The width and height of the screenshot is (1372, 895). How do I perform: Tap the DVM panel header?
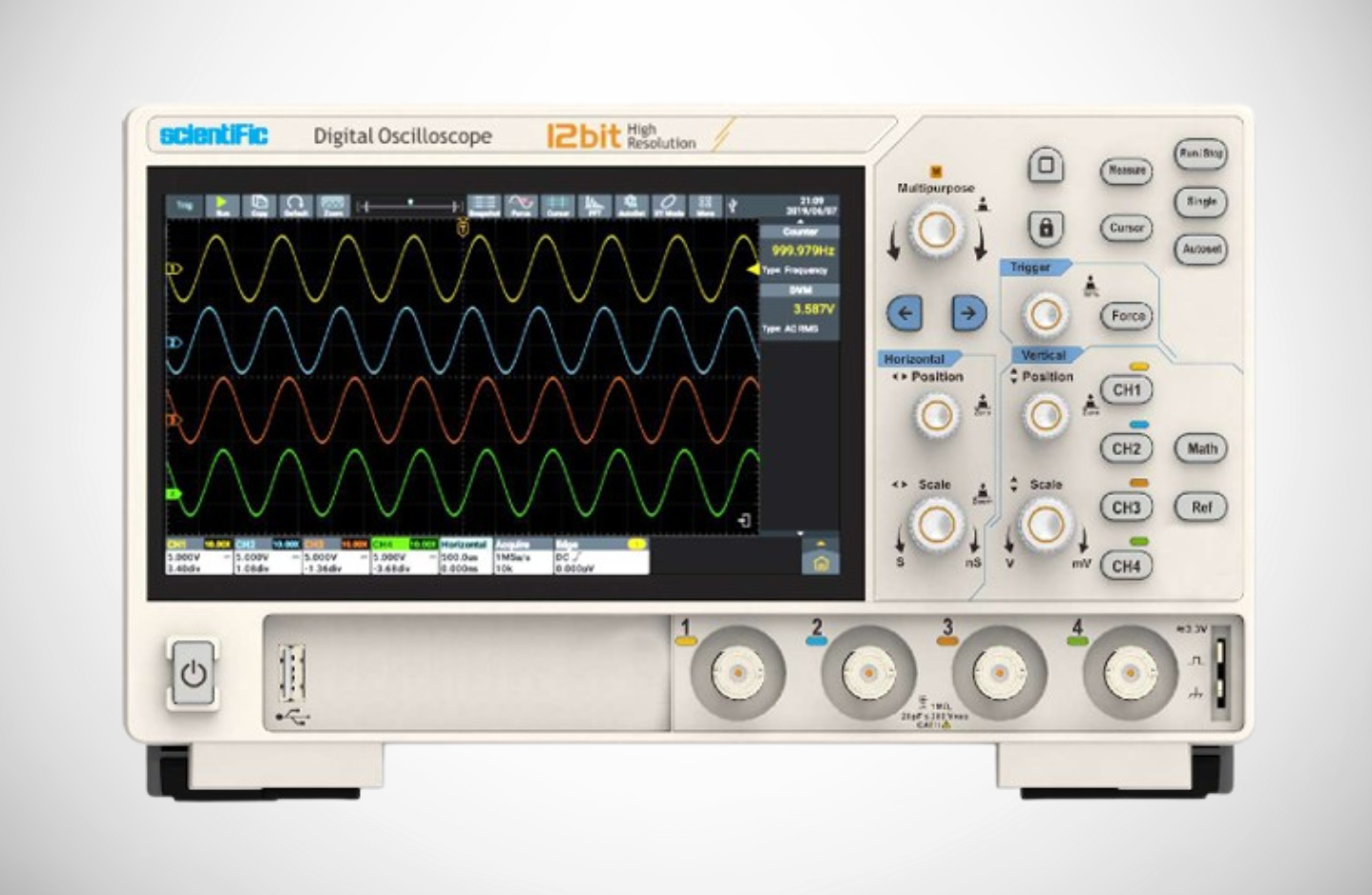tap(800, 290)
